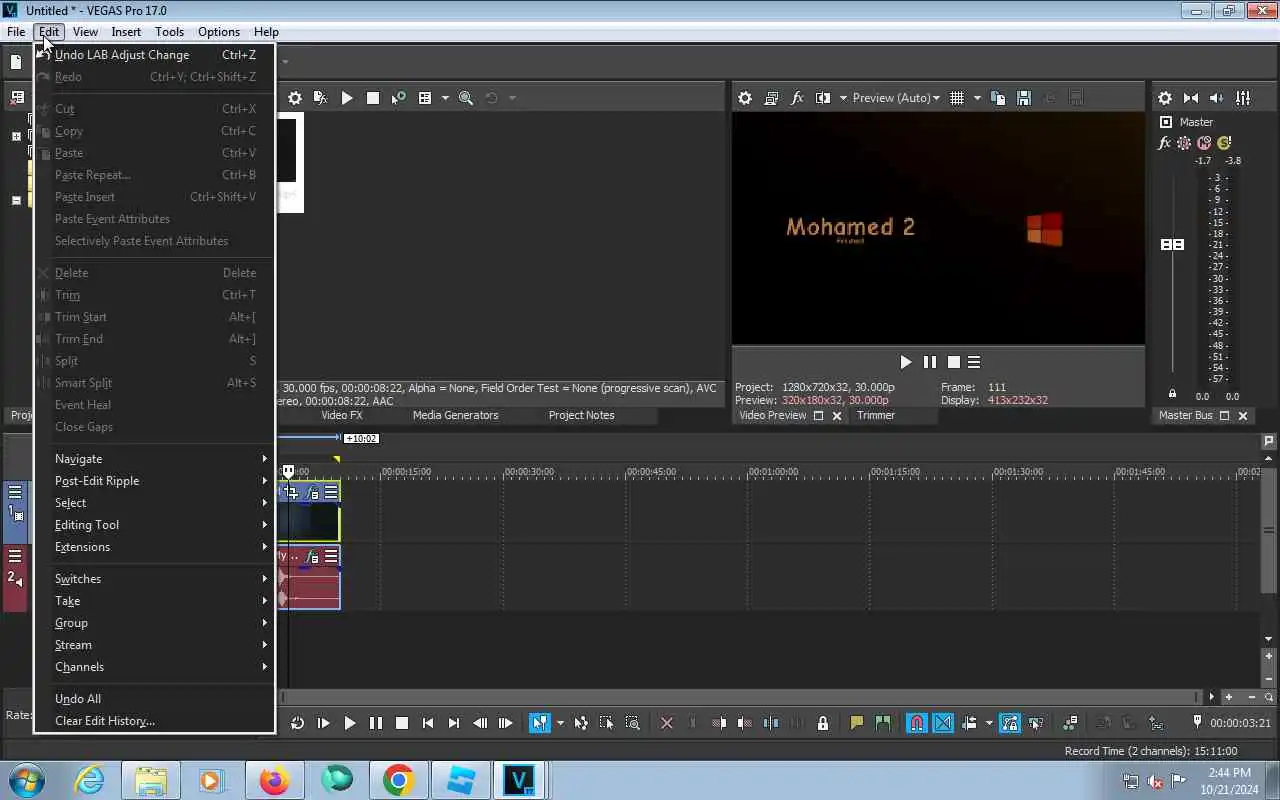1280x800 pixels.
Task: Stop preview in Project Media toolbar
Action: click(373, 98)
